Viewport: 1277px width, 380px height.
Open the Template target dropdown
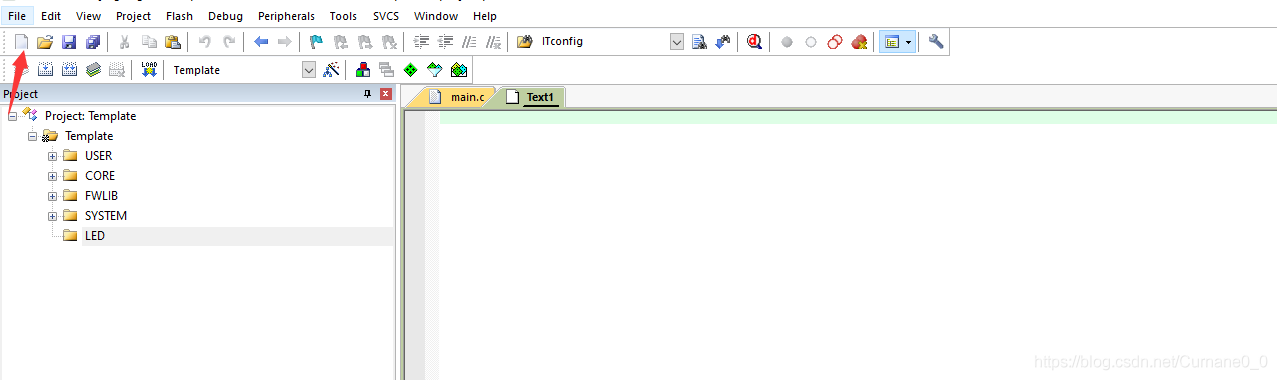click(x=309, y=70)
